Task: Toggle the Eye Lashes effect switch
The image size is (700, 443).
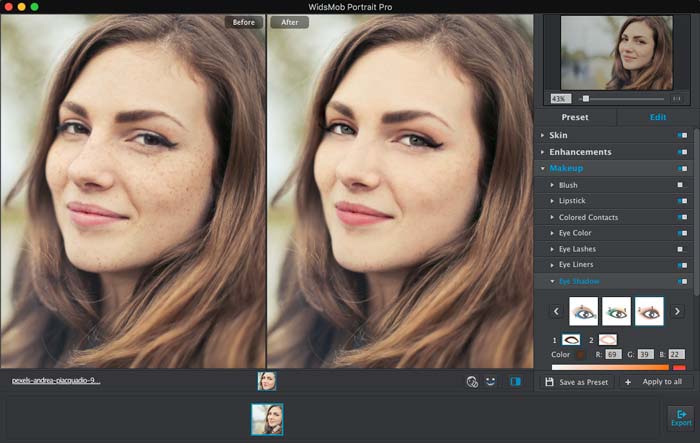Action: [681, 249]
